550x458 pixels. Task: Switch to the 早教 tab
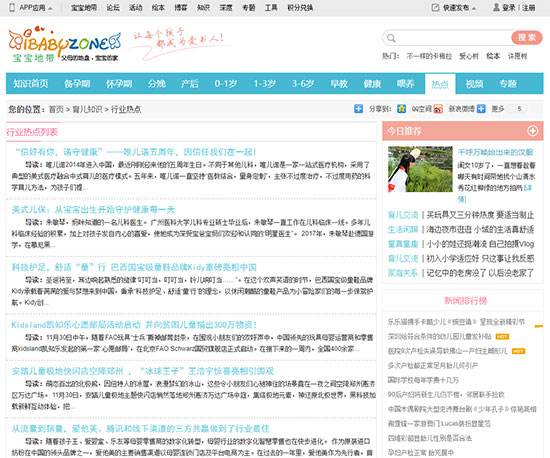point(339,83)
